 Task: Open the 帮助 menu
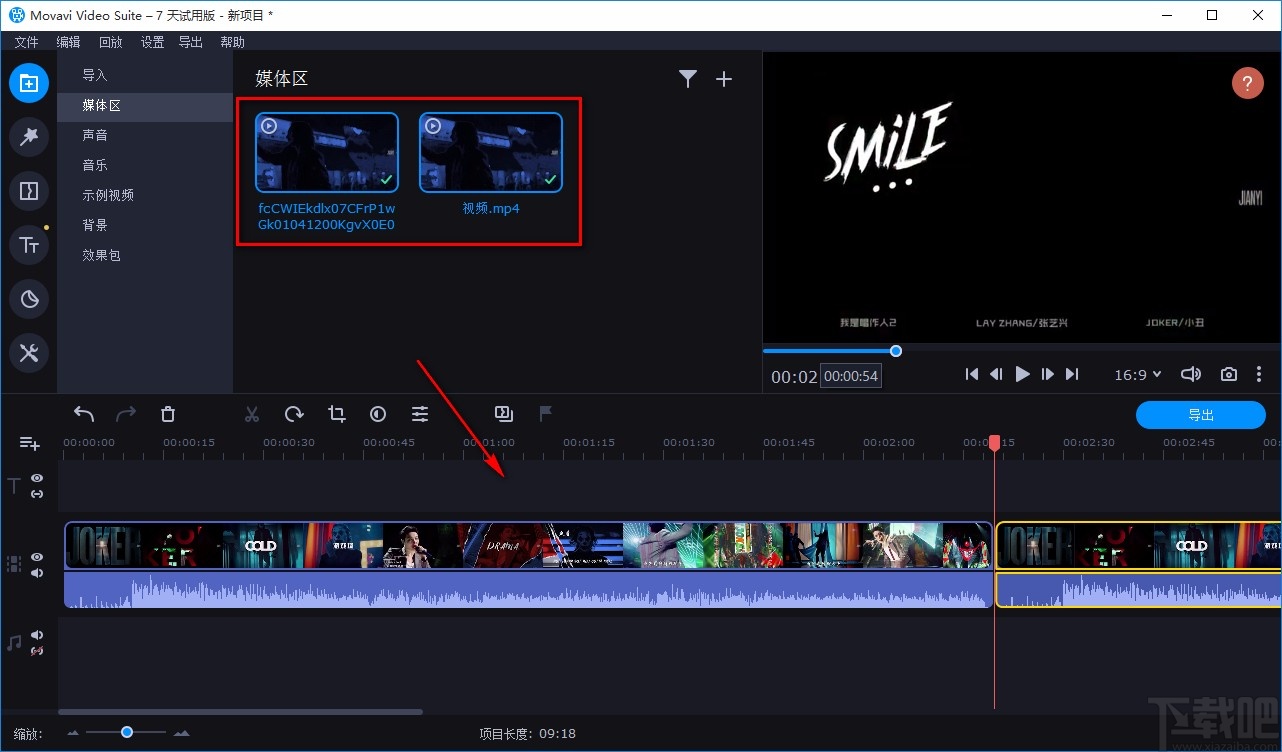[232, 42]
